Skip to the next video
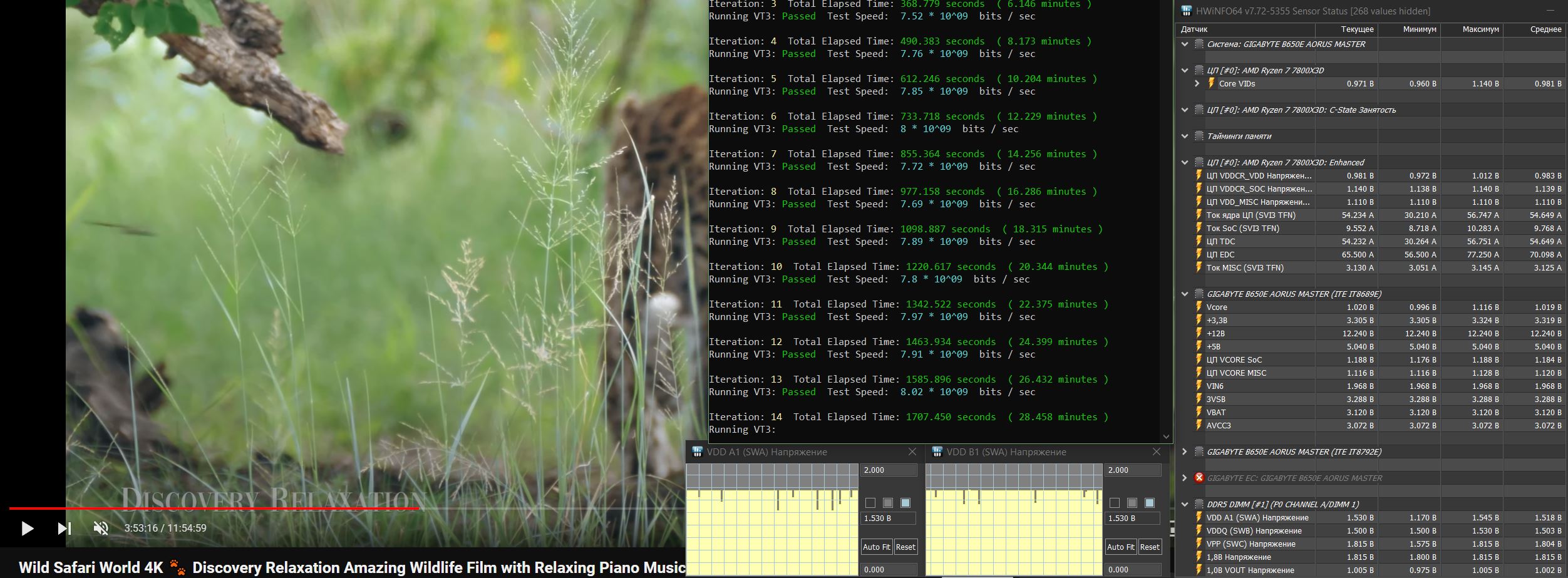This screenshot has width=1568, height=578. tap(64, 529)
